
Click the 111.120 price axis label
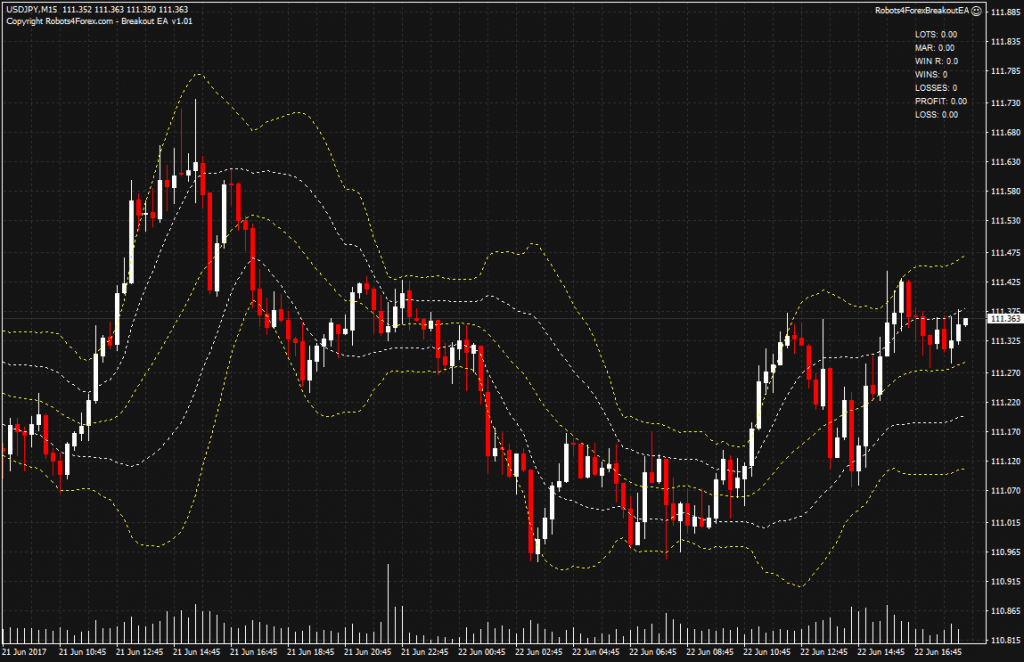click(1006, 461)
